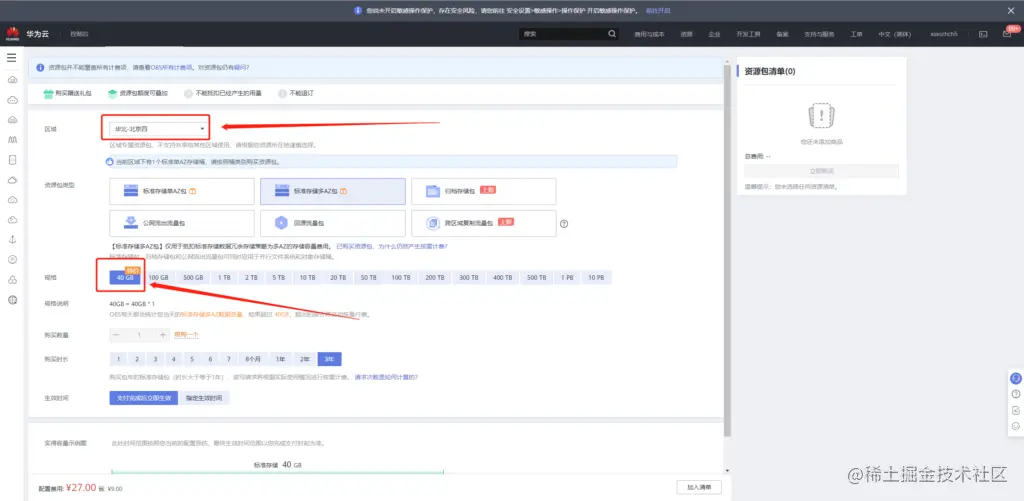Open the 支持与服务 menu
Image resolution: width=1024 pixels, height=501 pixels.
pyautogui.click(x=819, y=34)
